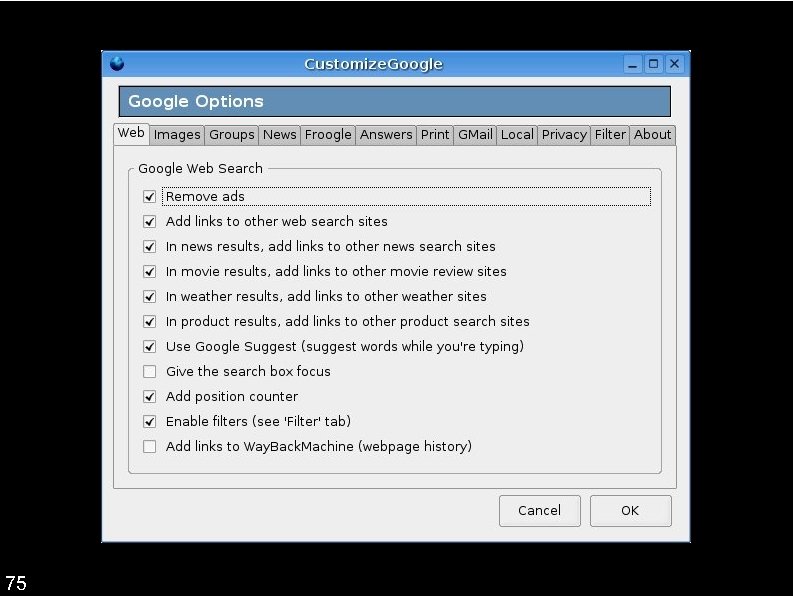
Task: Toggle Use Google Suggest option
Action: 150,347
